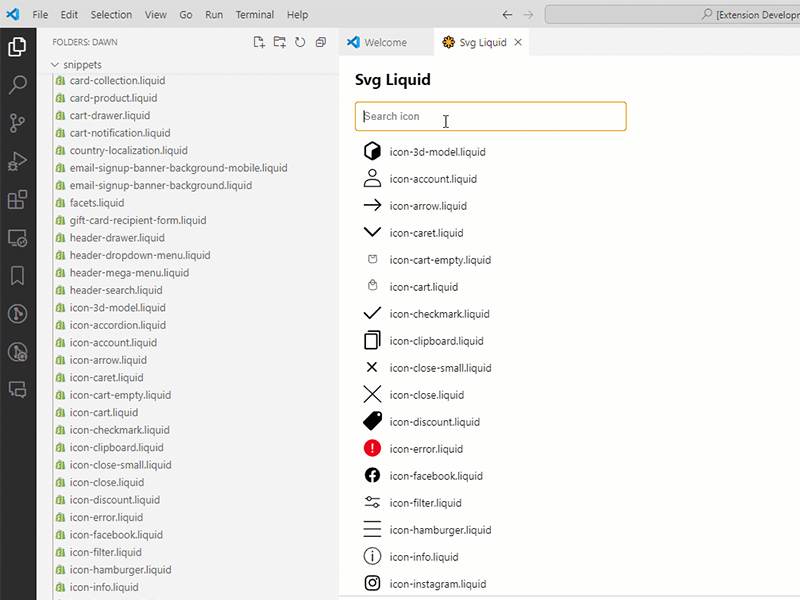Click the black discount tag icon

coord(372,421)
